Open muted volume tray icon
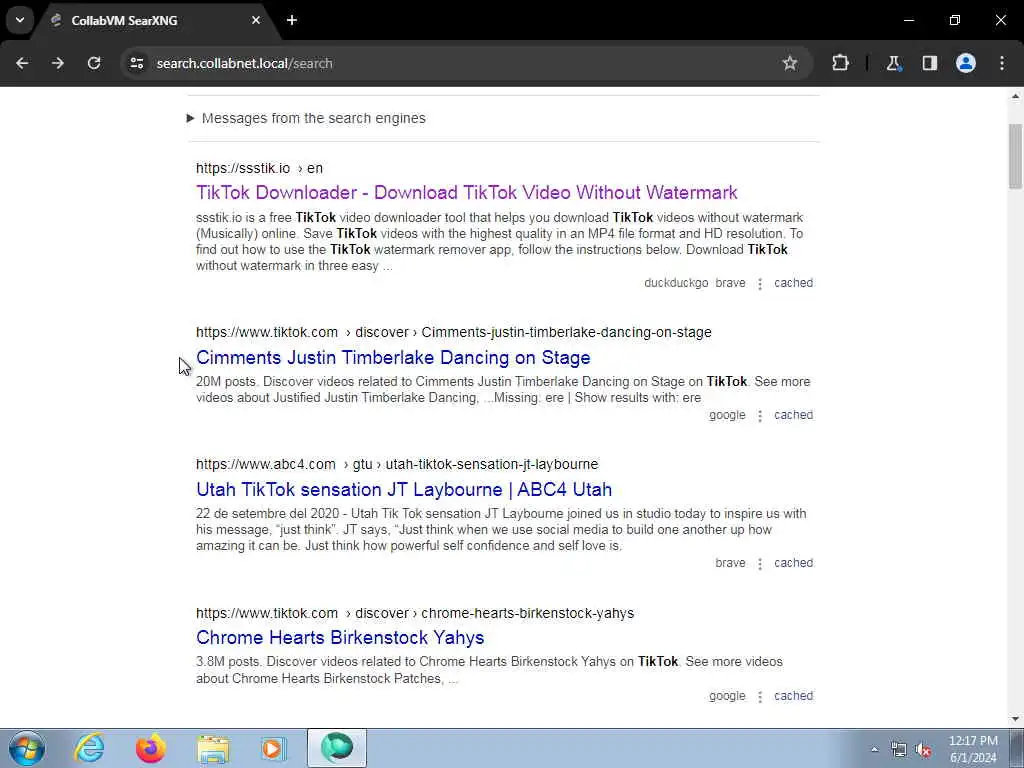 [x=923, y=749]
